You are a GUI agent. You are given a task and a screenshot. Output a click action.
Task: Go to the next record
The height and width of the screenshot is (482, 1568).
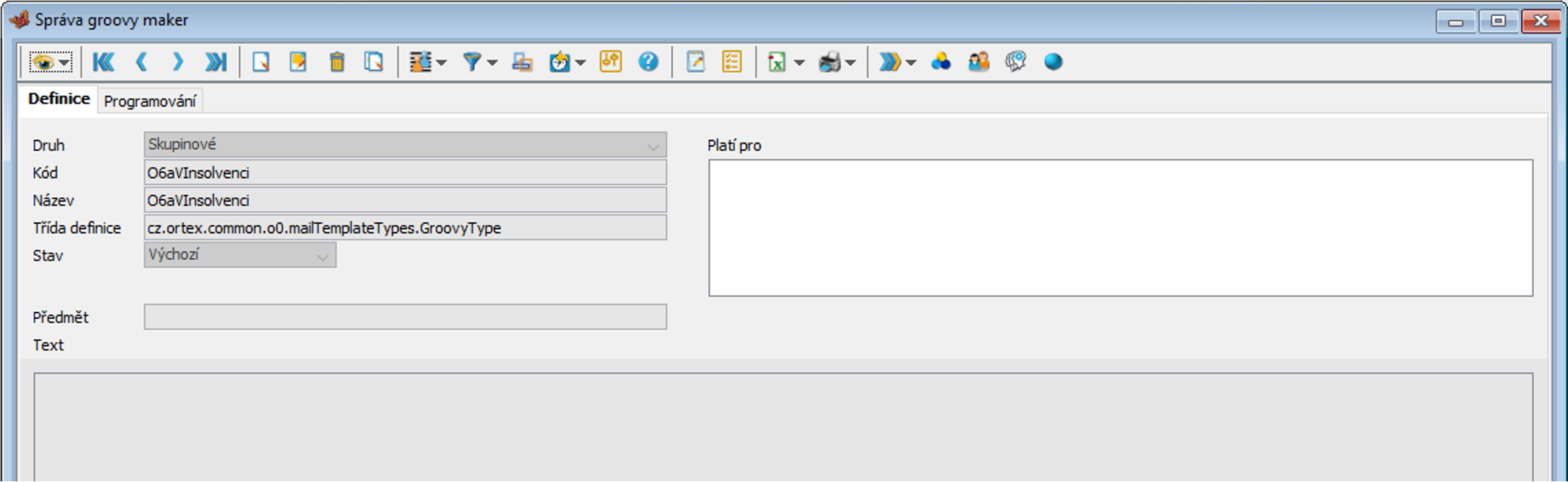178,63
